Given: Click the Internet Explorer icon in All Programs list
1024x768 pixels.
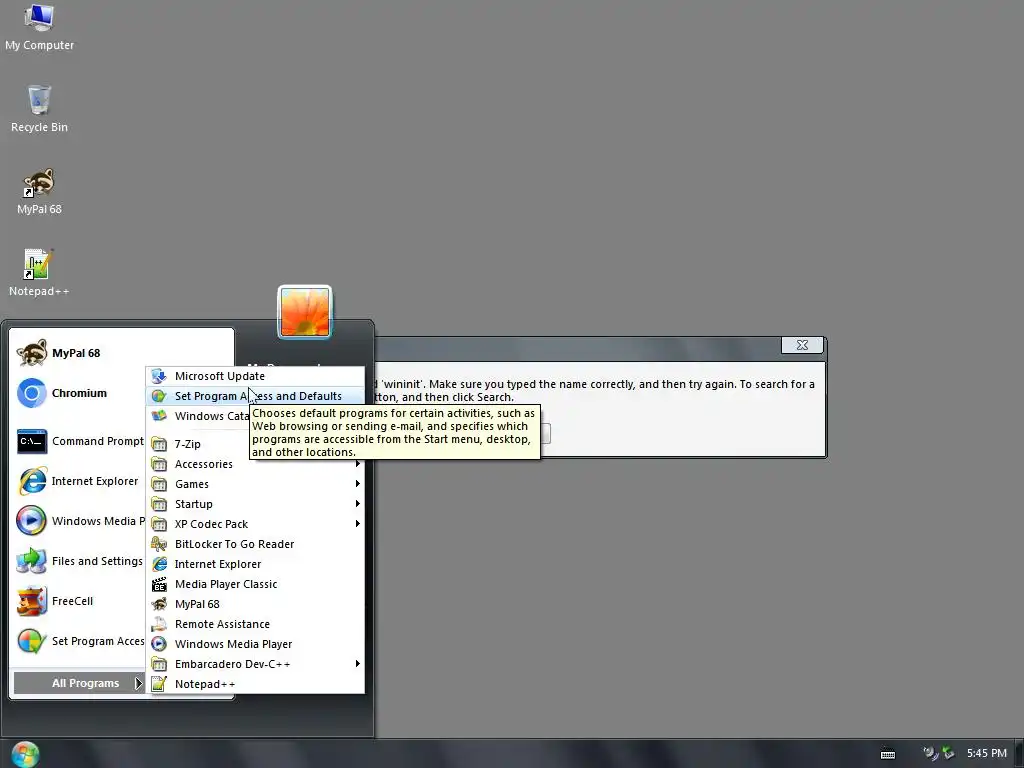Looking at the screenshot, I should (159, 564).
